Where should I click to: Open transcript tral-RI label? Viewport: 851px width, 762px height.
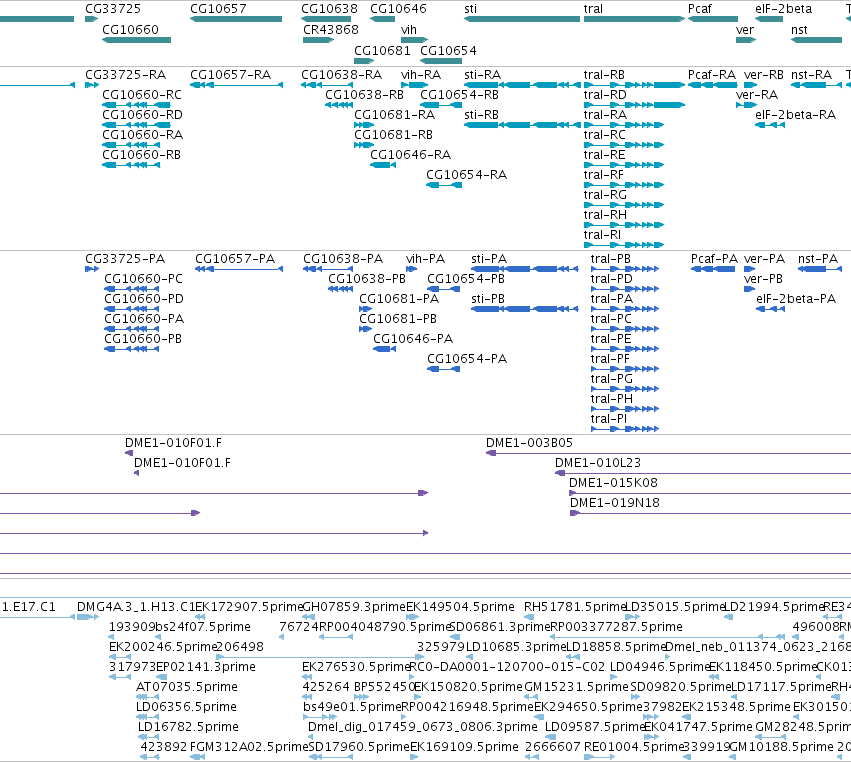pos(602,235)
